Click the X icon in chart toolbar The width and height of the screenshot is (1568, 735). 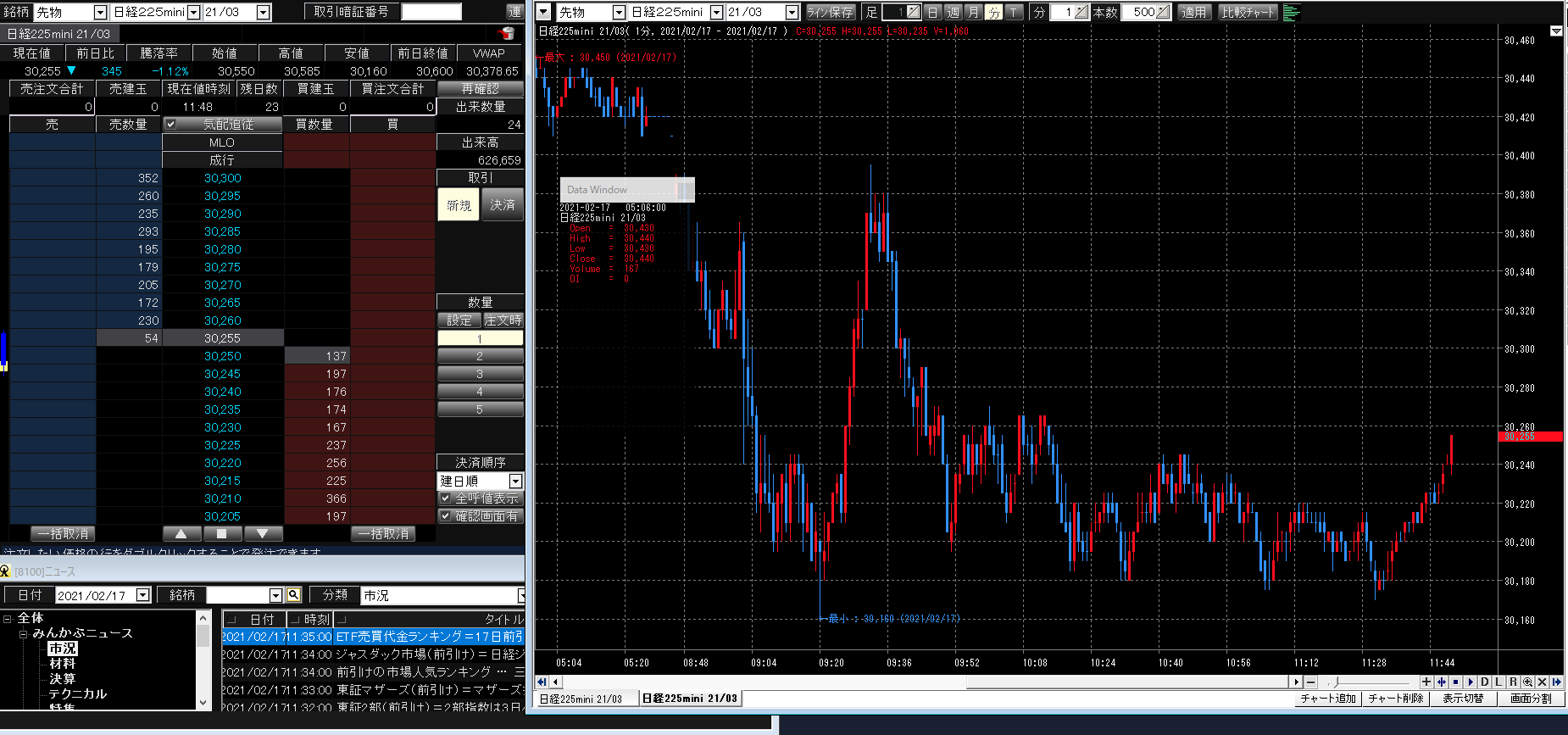coord(1542,682)
